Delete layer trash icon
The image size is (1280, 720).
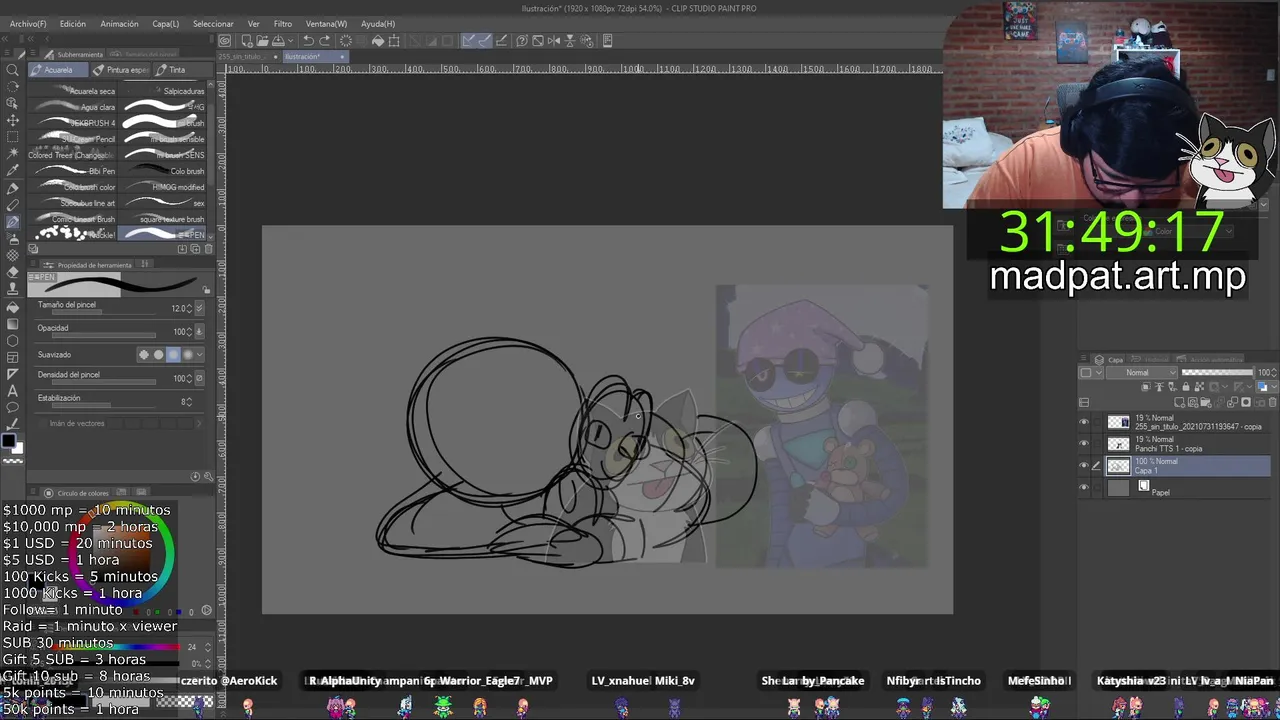(1272, 402)
